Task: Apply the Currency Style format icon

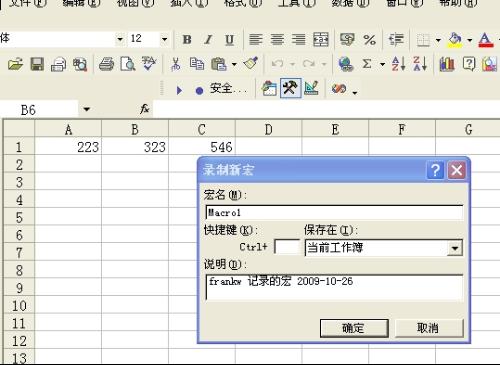Action: (x=347, y=39)
